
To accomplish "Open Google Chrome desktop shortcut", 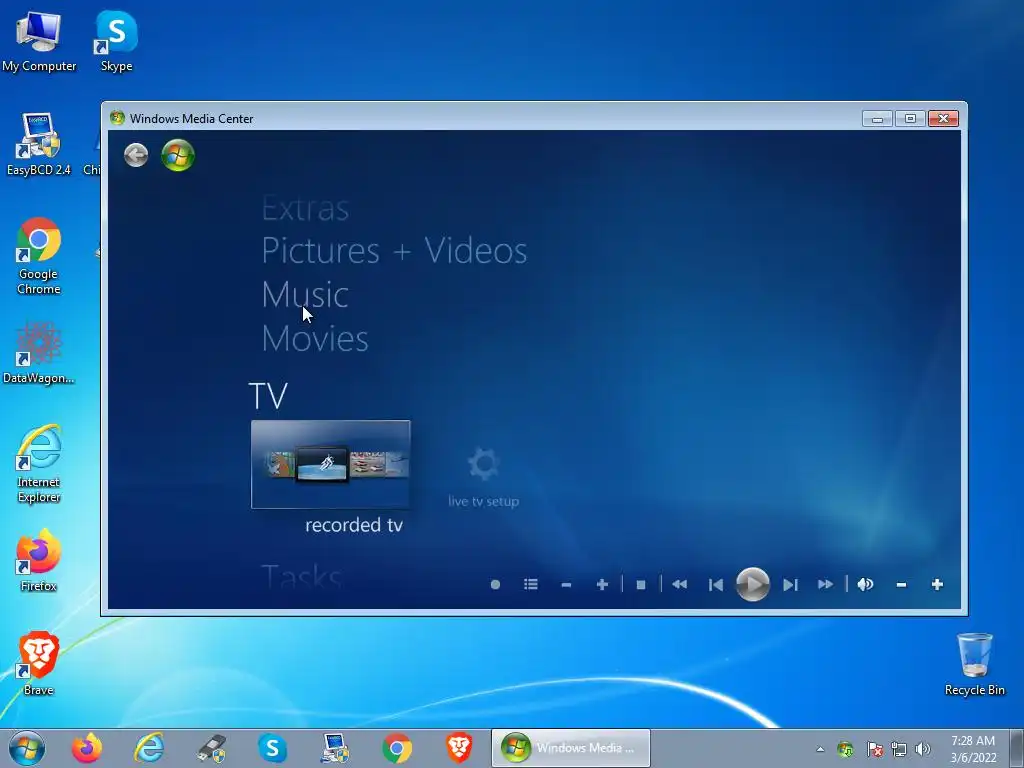I will click(39, 256).
